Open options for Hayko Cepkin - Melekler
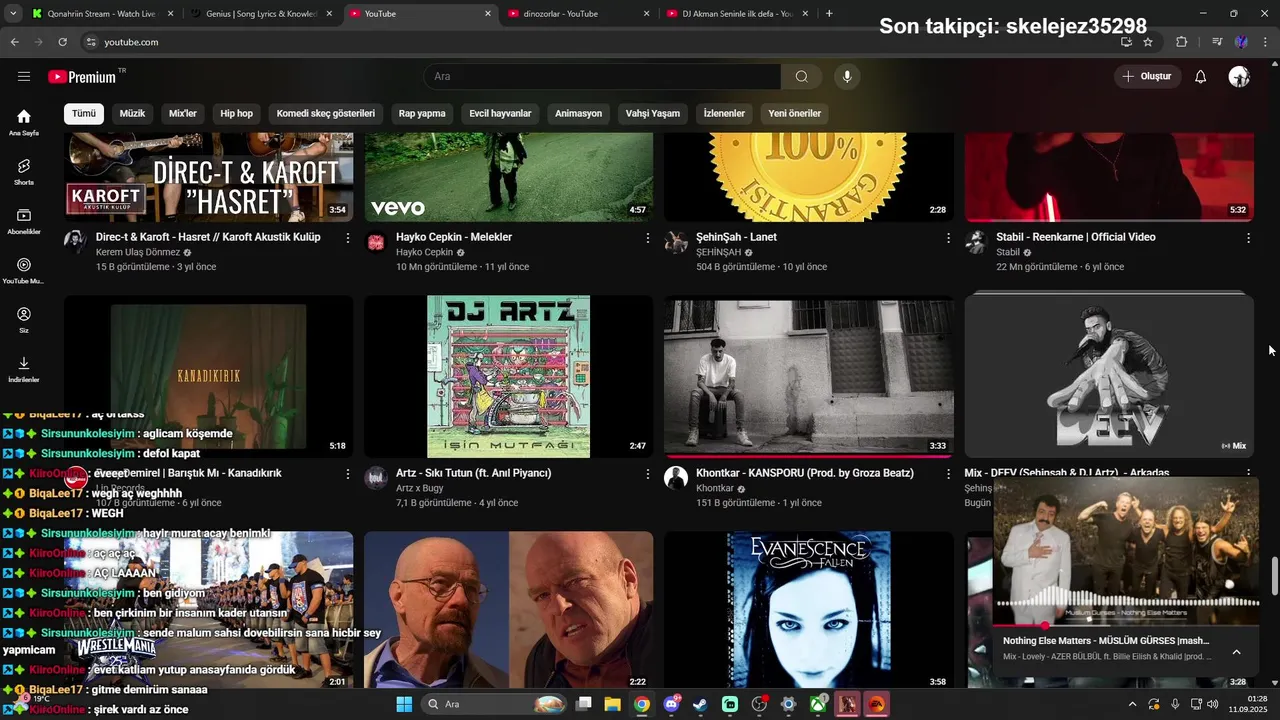The width and height of the screenshot is (1280, 720). pos(648,238)
